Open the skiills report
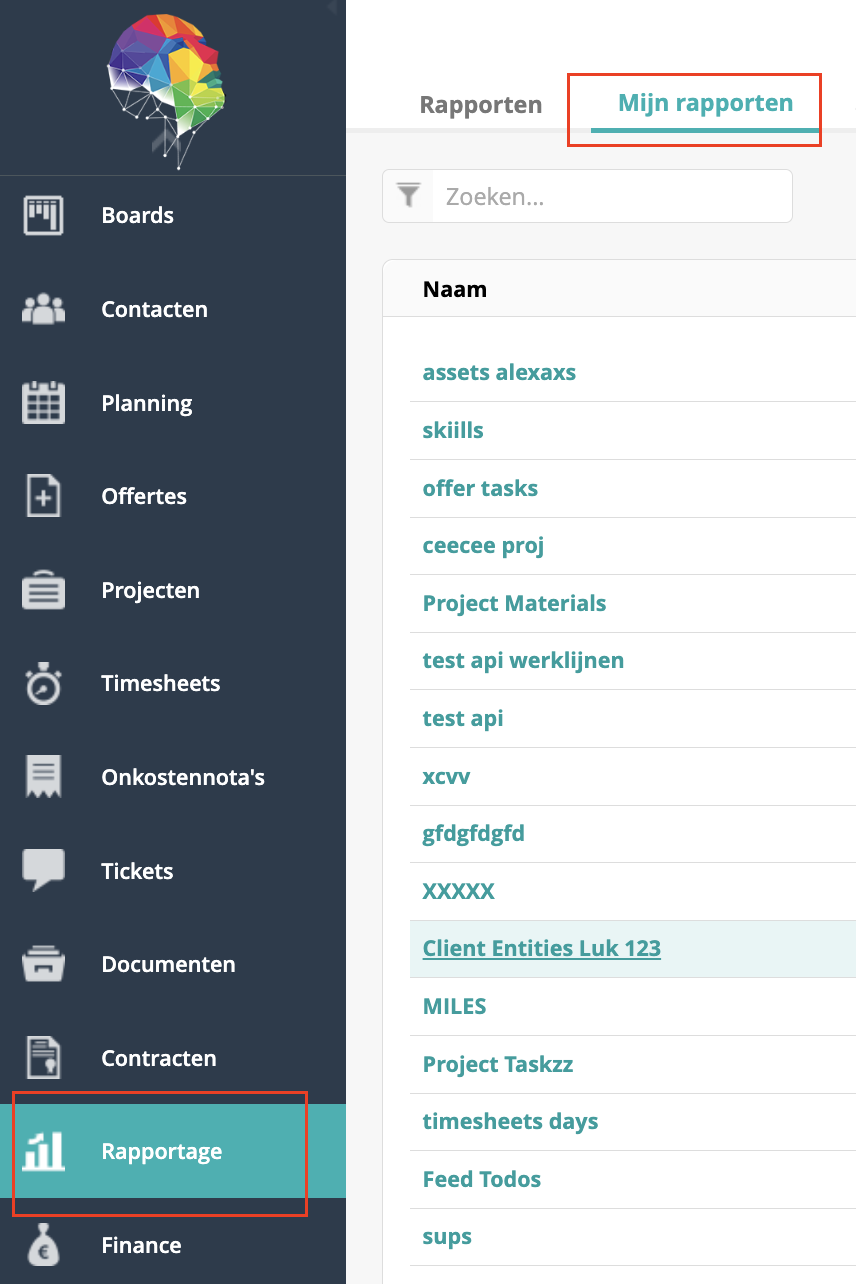Image resolution: width=856 pixels, height=1284 pixels. click(x=453, y=430)
